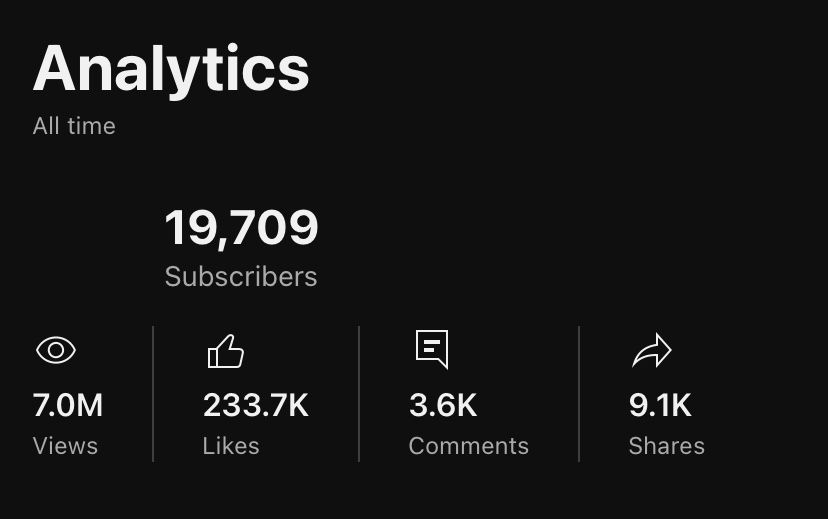Open the Views label
The width and height of the screenshot is (828, 519).
pos(65,446)
